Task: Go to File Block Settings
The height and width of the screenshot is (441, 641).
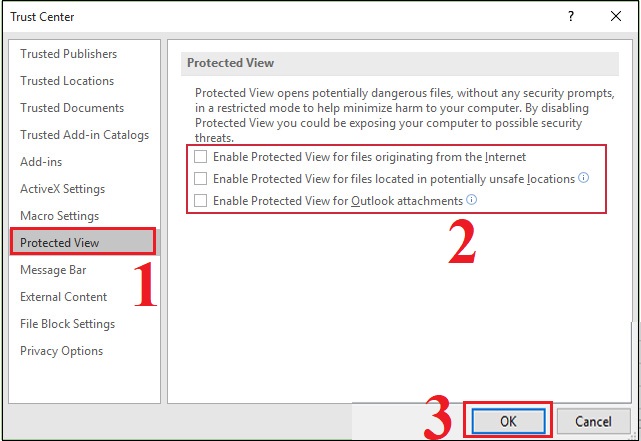Action: tap(67, 324)
